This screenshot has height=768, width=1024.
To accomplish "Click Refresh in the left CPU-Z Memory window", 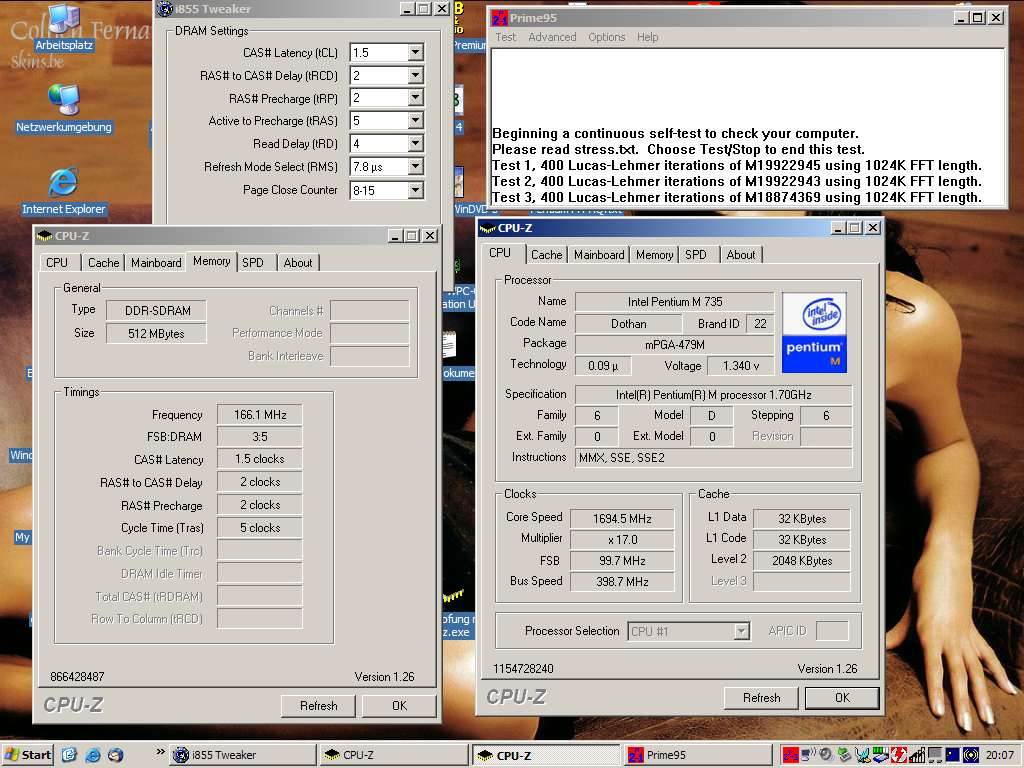I will click(319, 706).
